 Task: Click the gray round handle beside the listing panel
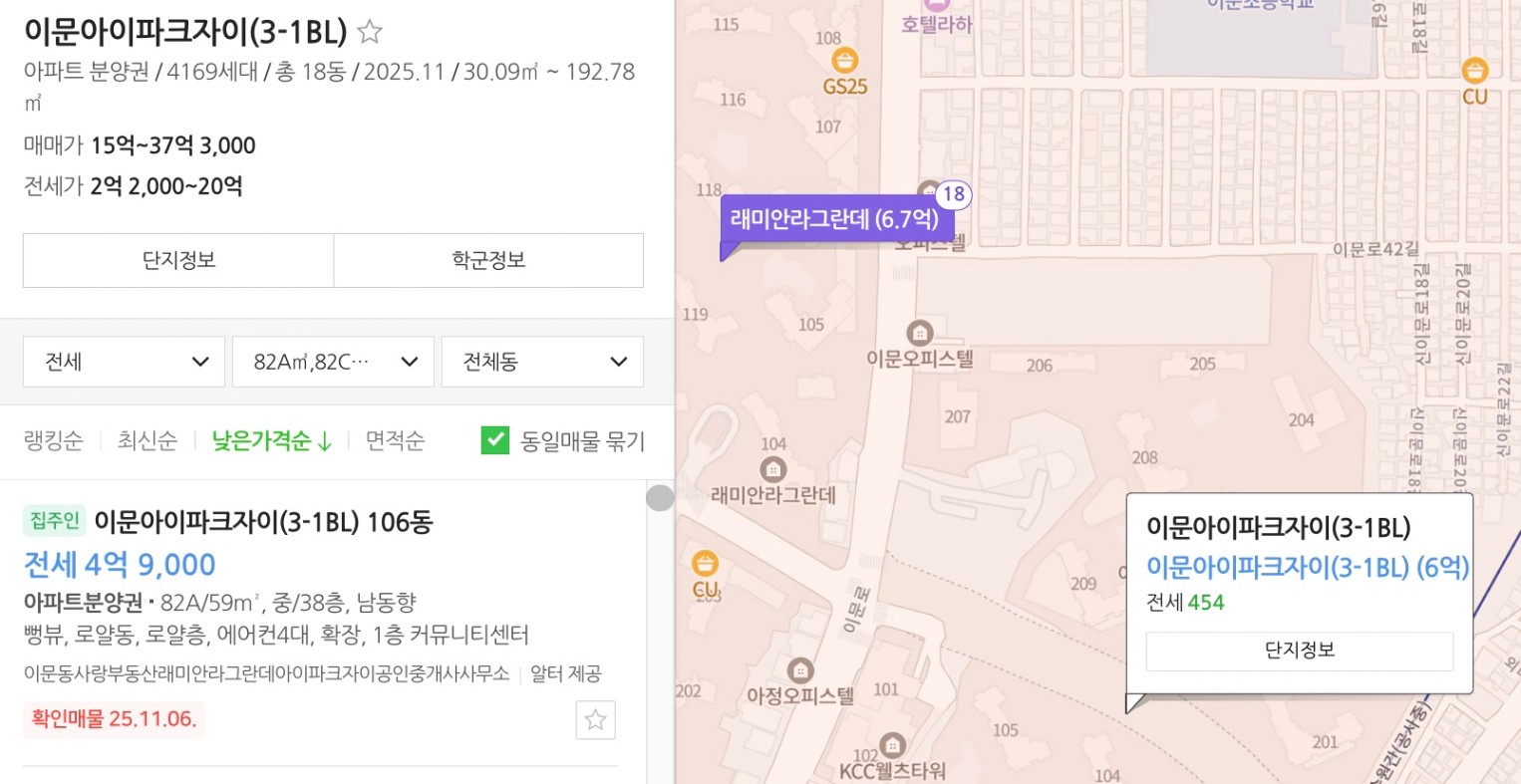660,497
